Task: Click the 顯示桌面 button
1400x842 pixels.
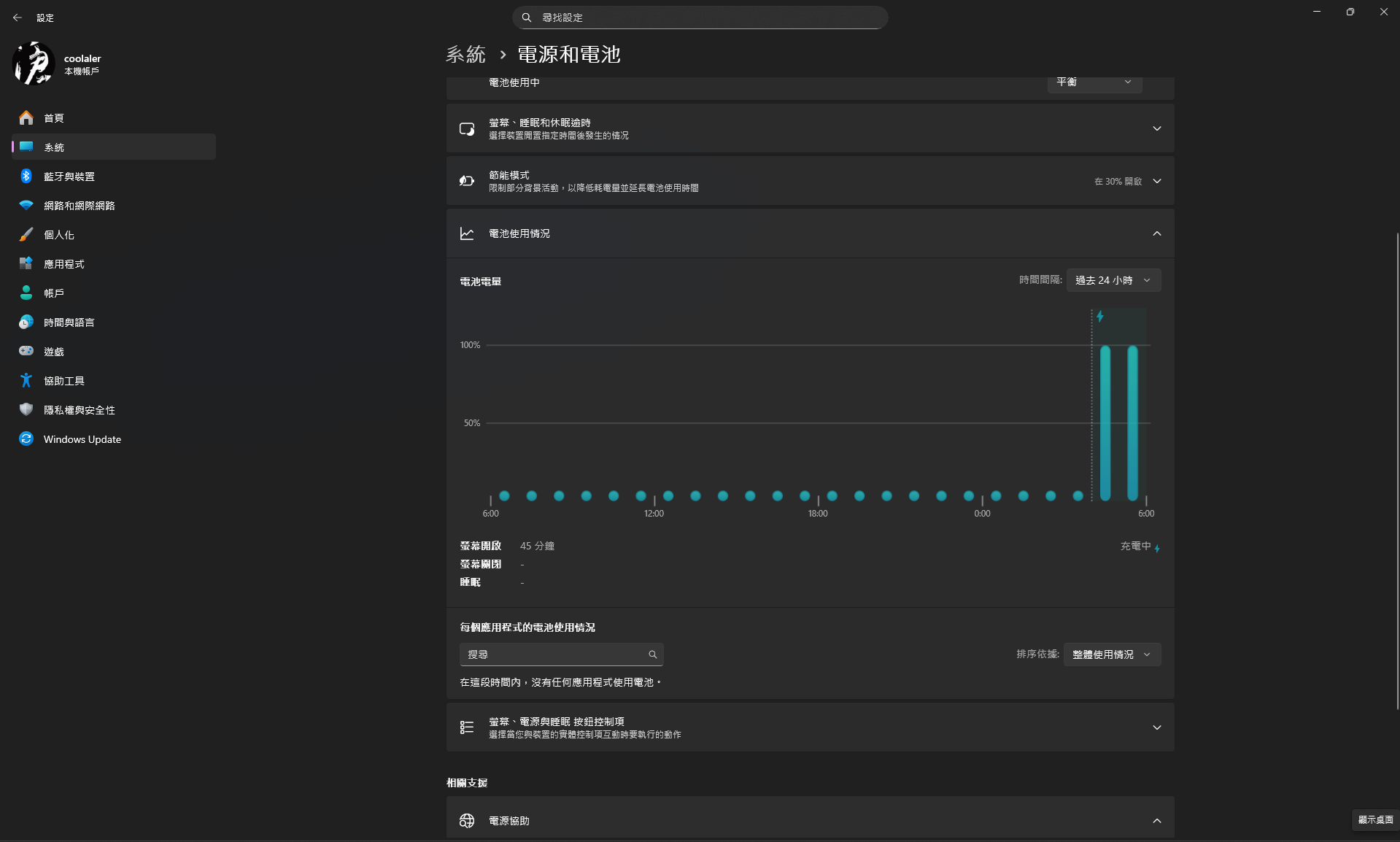Action: click(x=1375, y=819)
